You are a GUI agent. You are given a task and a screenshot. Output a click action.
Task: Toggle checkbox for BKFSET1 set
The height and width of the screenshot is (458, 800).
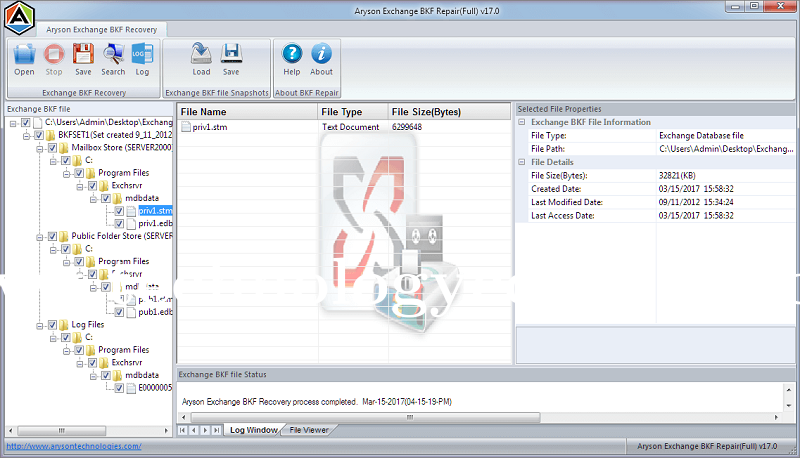pyautogui.click(x=39, y=135)
